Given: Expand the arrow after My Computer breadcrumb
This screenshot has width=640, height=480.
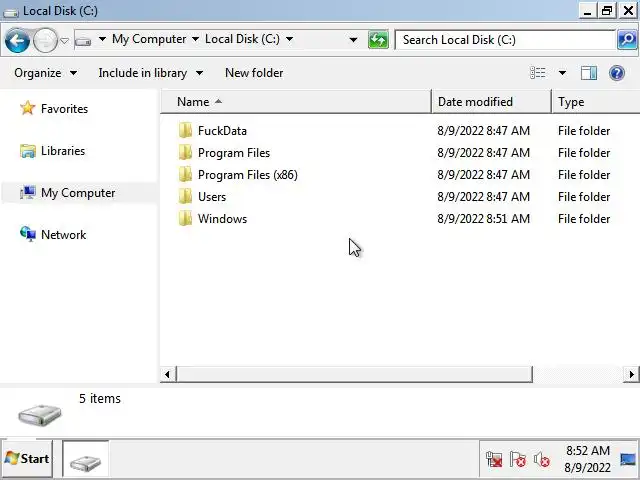Looking at the screenshot, I should point(196,40).
